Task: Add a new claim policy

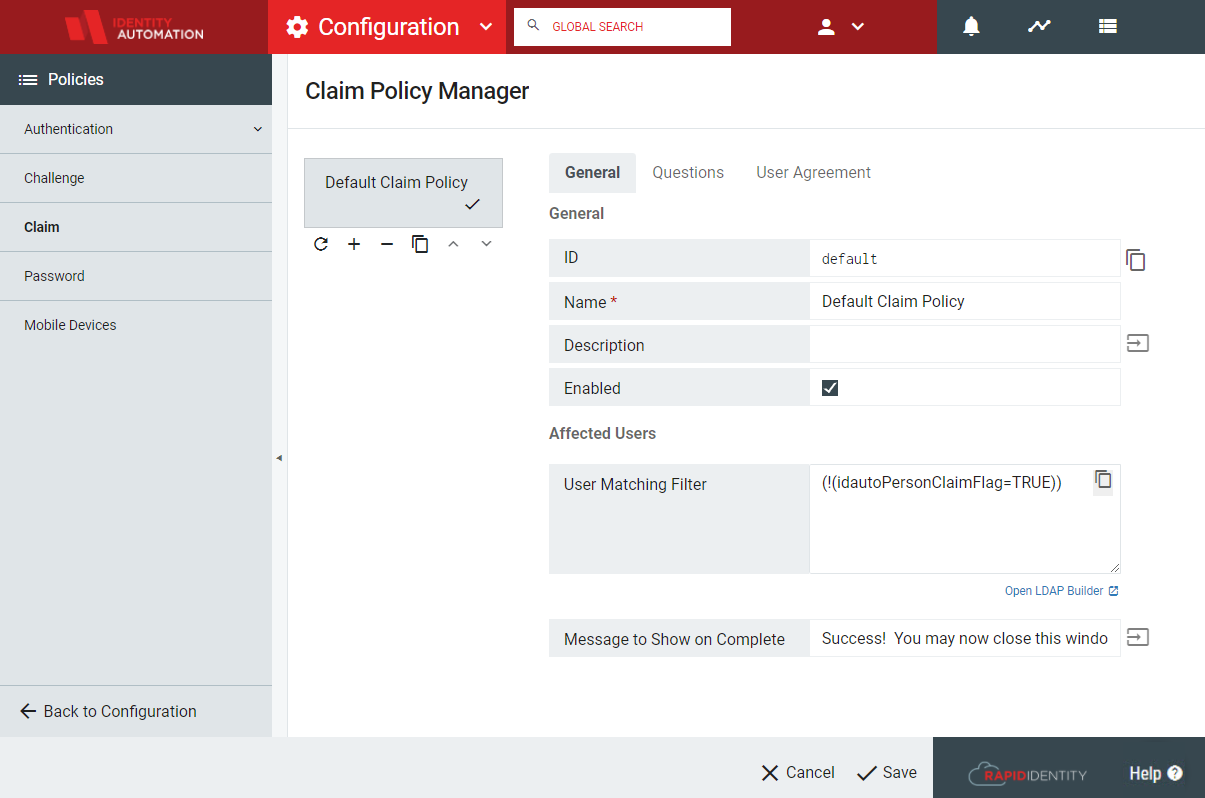Action: [x=354, y=244]
